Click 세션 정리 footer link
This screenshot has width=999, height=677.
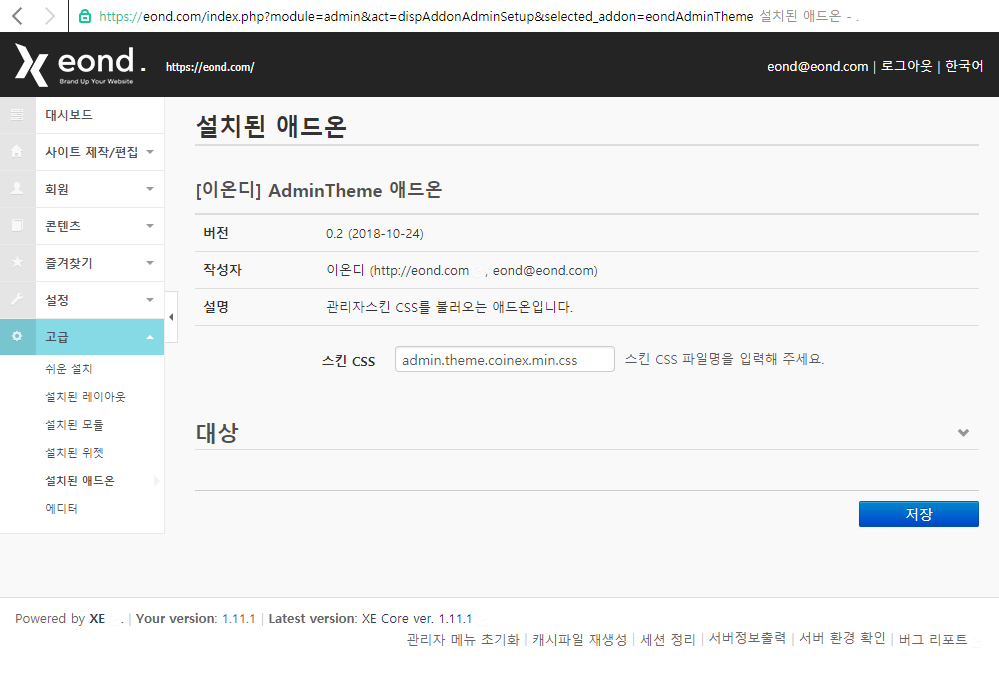[668, 639]
